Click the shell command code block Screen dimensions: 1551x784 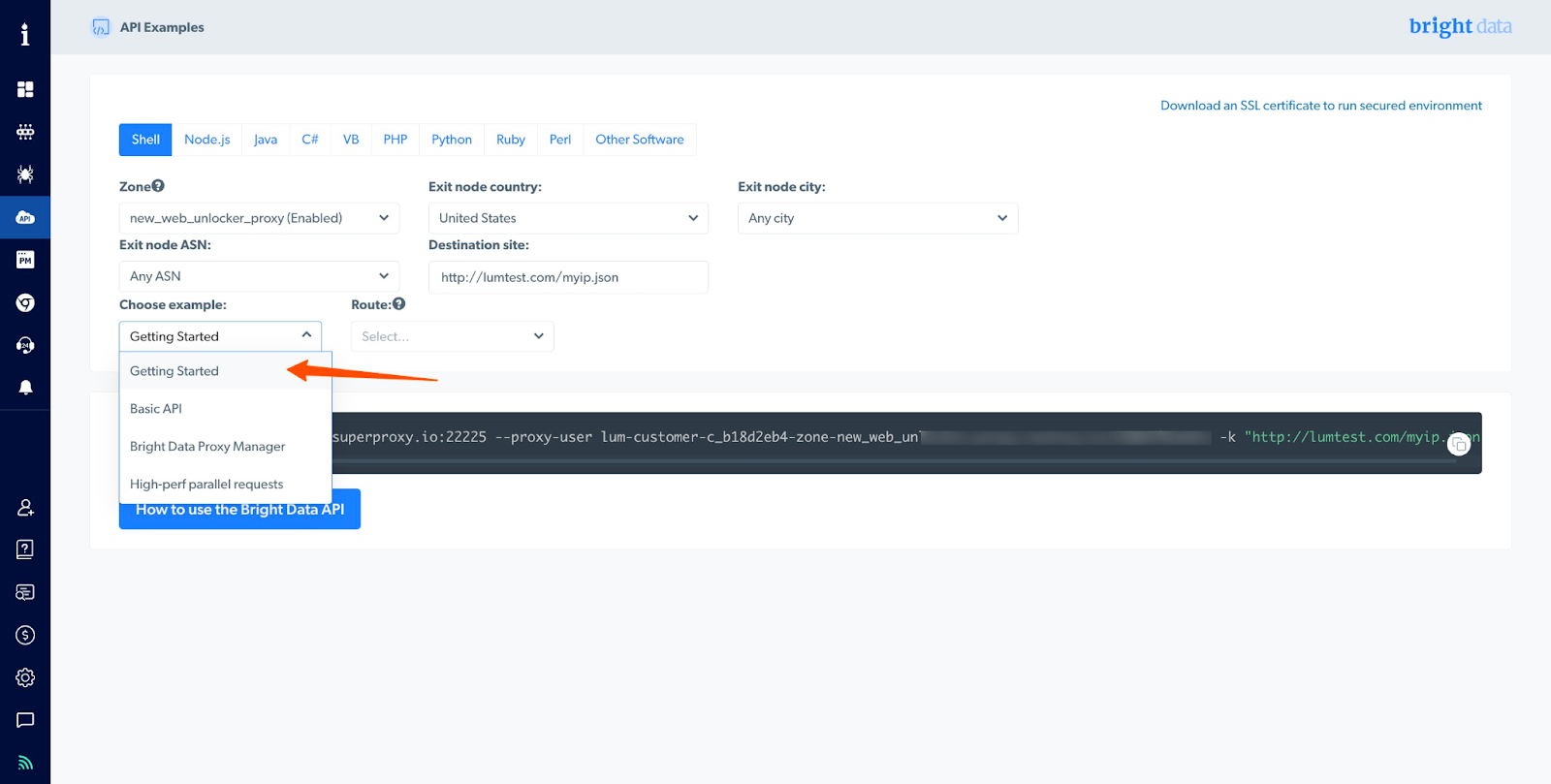[906, 443]
